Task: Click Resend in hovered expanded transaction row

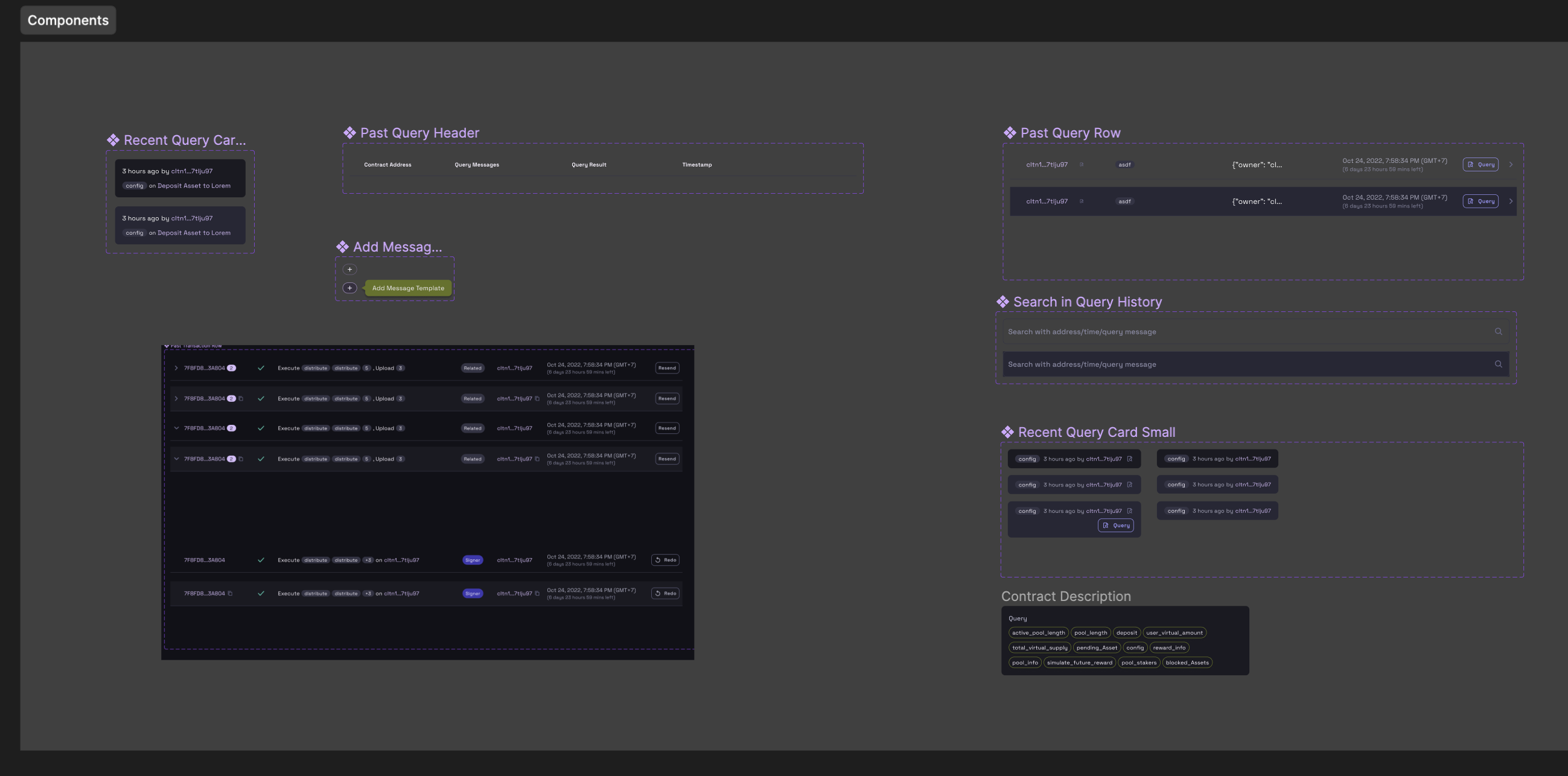Action: pos(667,459)
